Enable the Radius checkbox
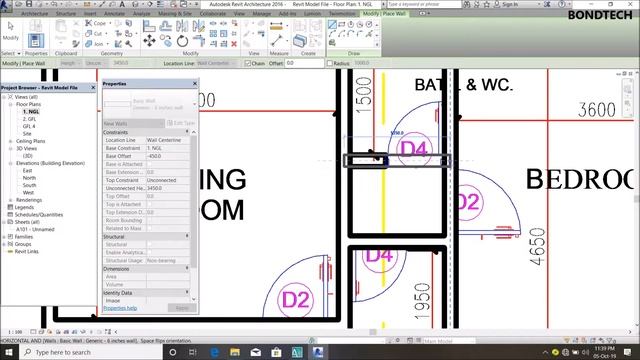 [330, 63]
